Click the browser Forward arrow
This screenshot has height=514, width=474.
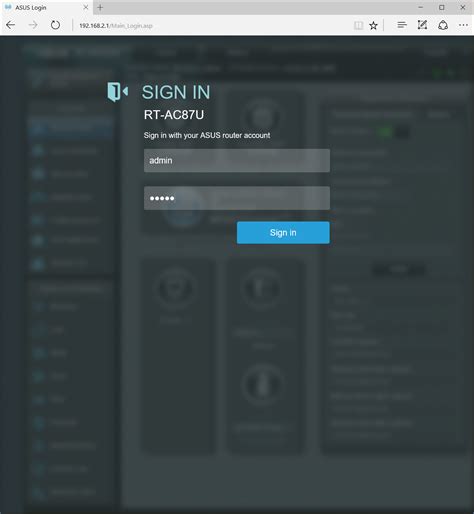click(x=33, y=25)
